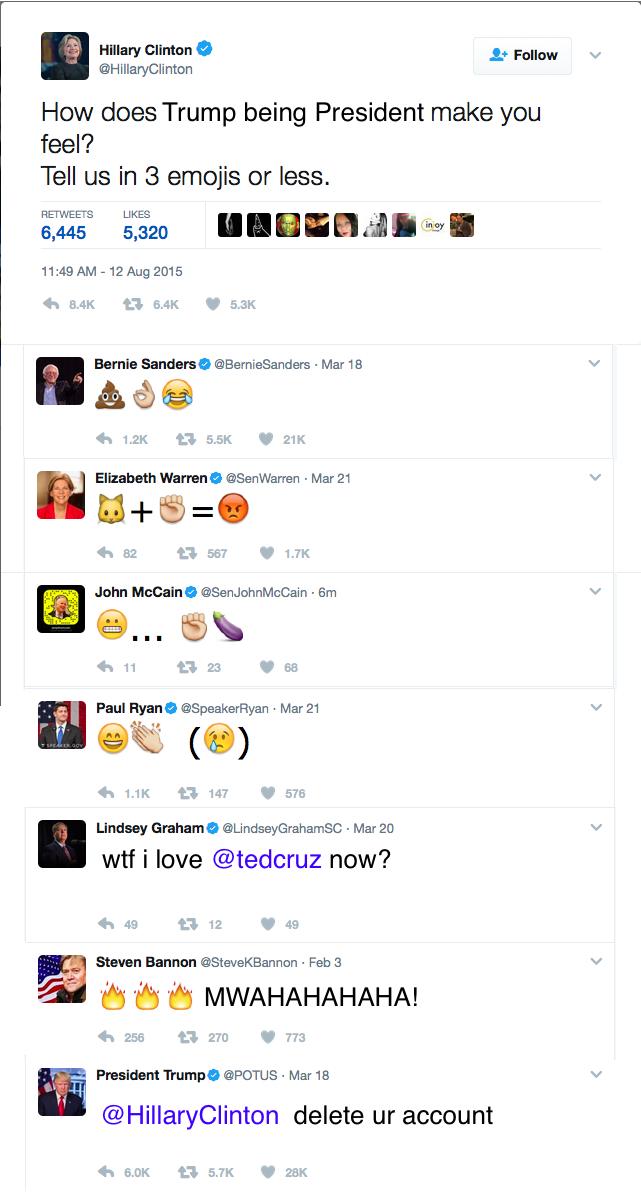Open the @tedcruz mention link
This screenshot has width=641, height=1200.
[x=267, y=859]
